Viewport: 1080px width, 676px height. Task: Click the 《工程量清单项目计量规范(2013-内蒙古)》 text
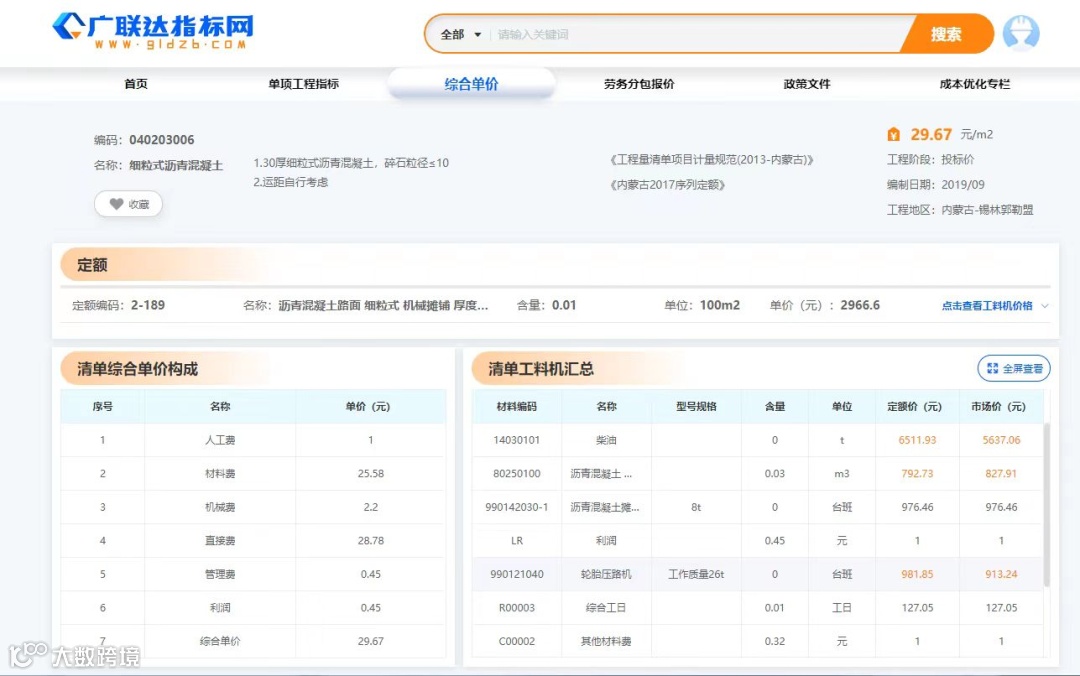[x=712, y=160]
